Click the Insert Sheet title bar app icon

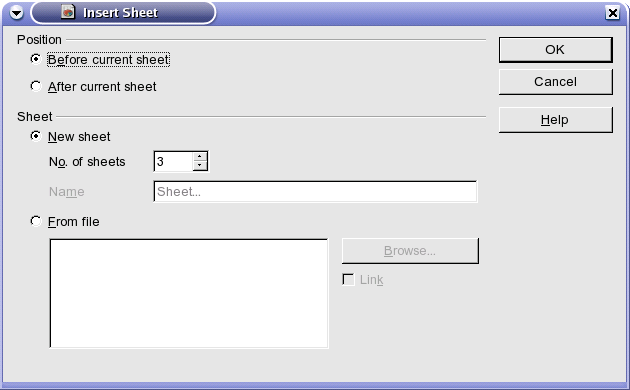[68, 12]
